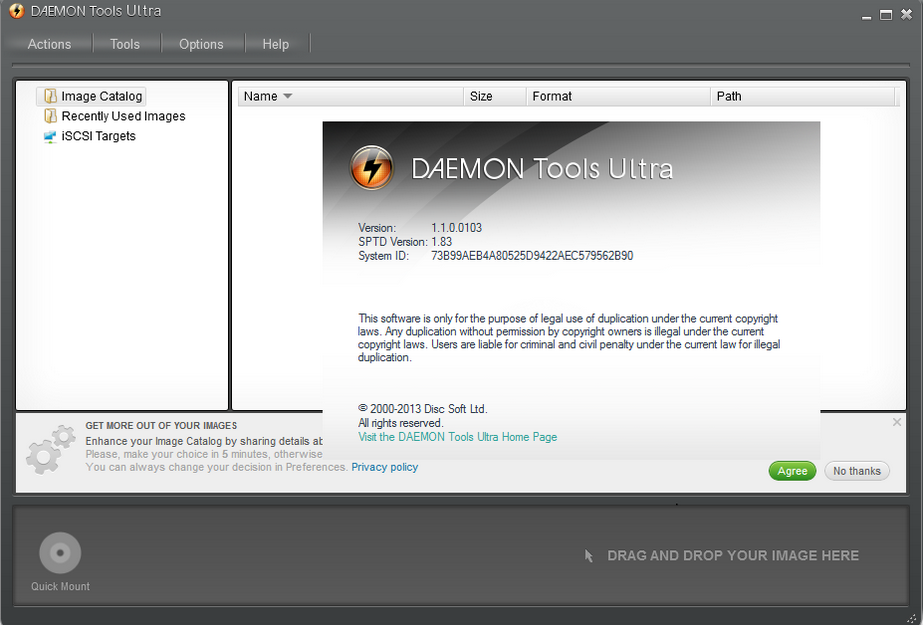
Task: Maximize the DAEMON Tools Ultra window
Action: point(886,15)
